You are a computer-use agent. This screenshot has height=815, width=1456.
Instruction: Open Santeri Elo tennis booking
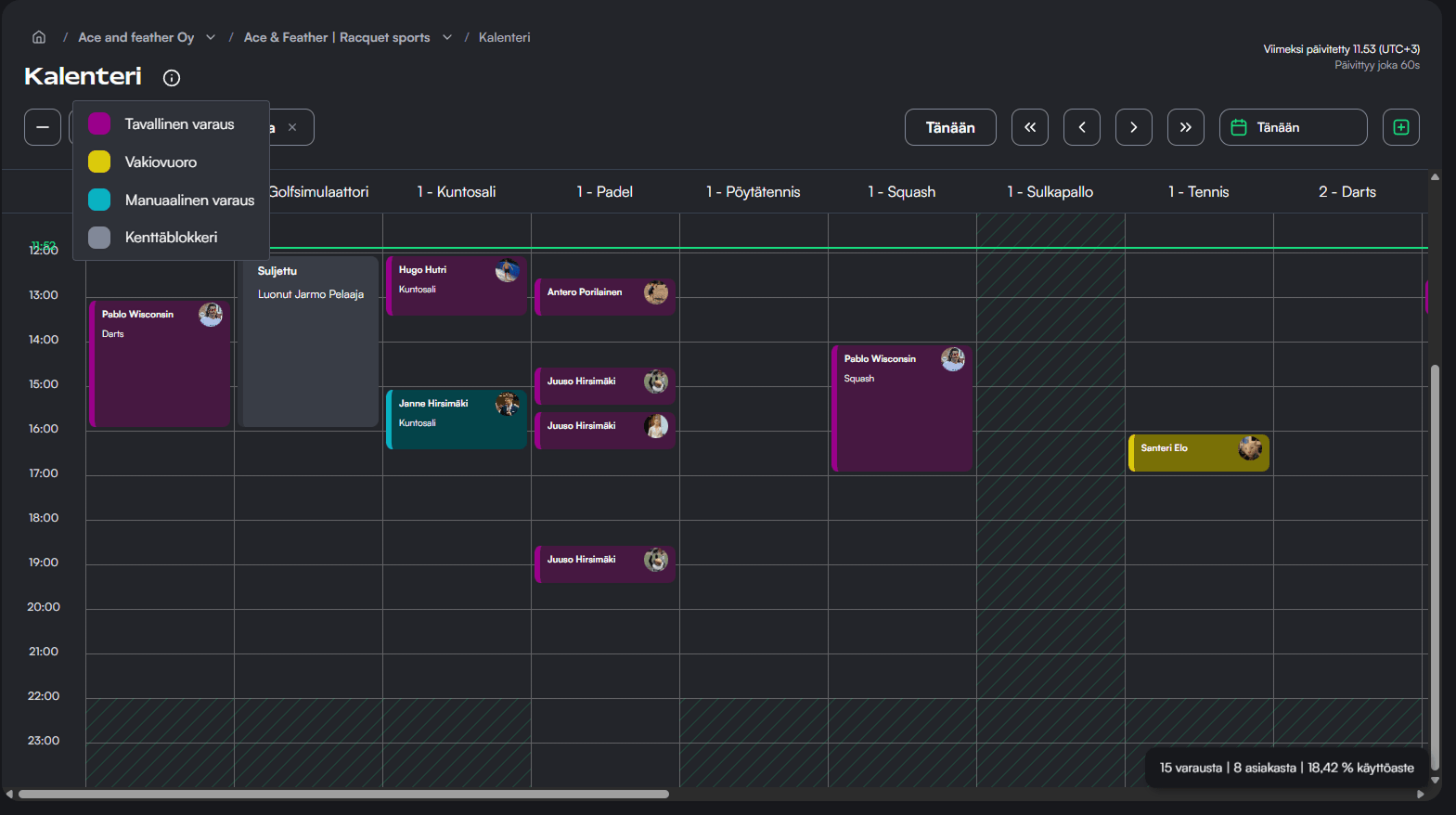[1198, 453]
